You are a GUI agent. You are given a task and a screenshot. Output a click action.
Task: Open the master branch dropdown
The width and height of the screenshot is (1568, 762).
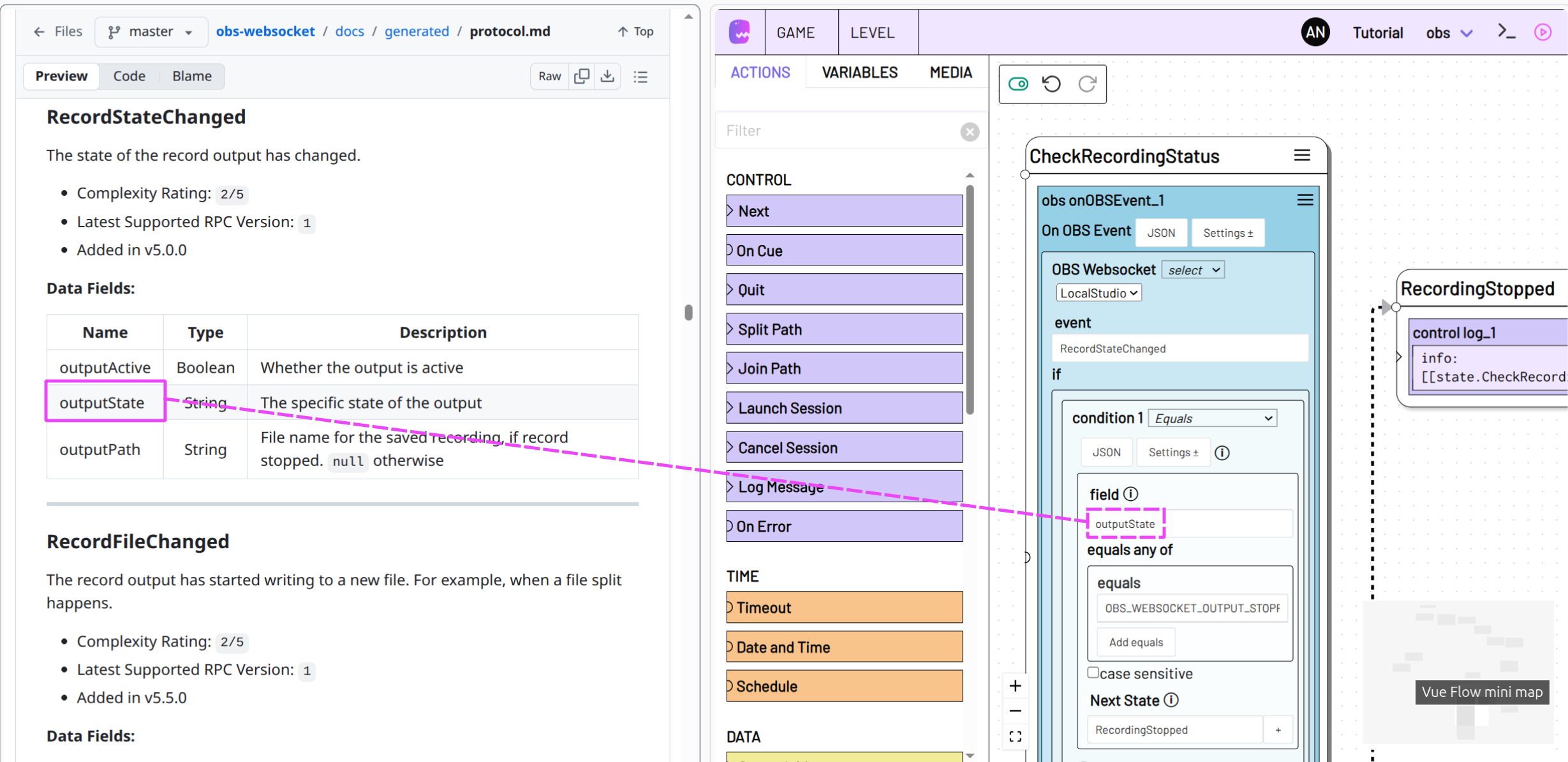[x=150, y=31]
